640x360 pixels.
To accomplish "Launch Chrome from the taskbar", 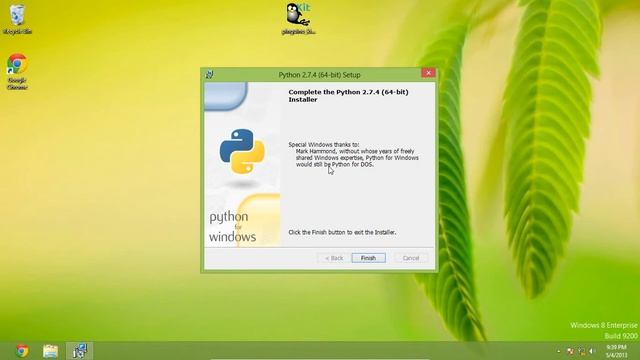I will pyautogui.click(x=22, y=351).
